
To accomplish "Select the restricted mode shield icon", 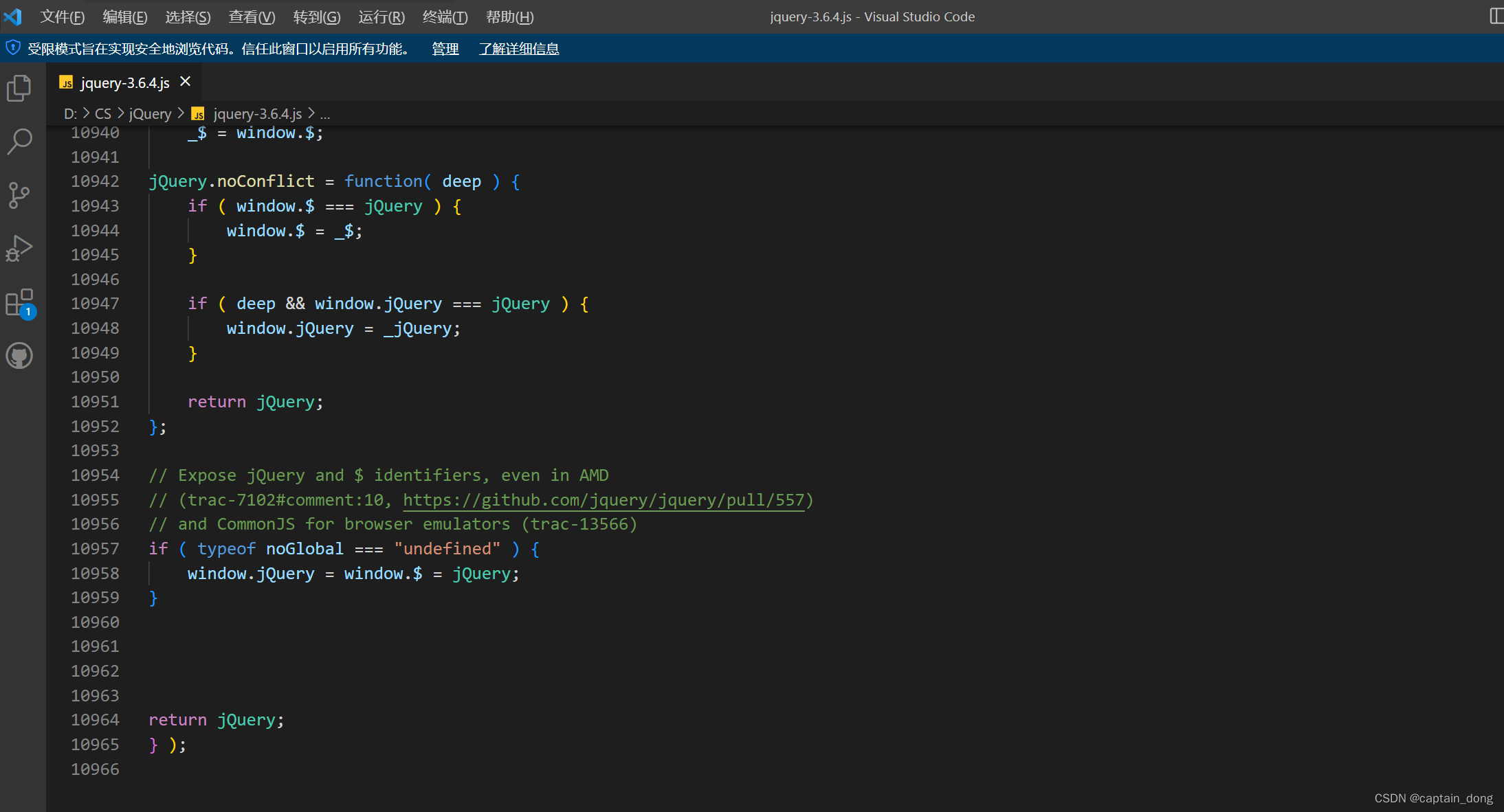I will [12, 47].
